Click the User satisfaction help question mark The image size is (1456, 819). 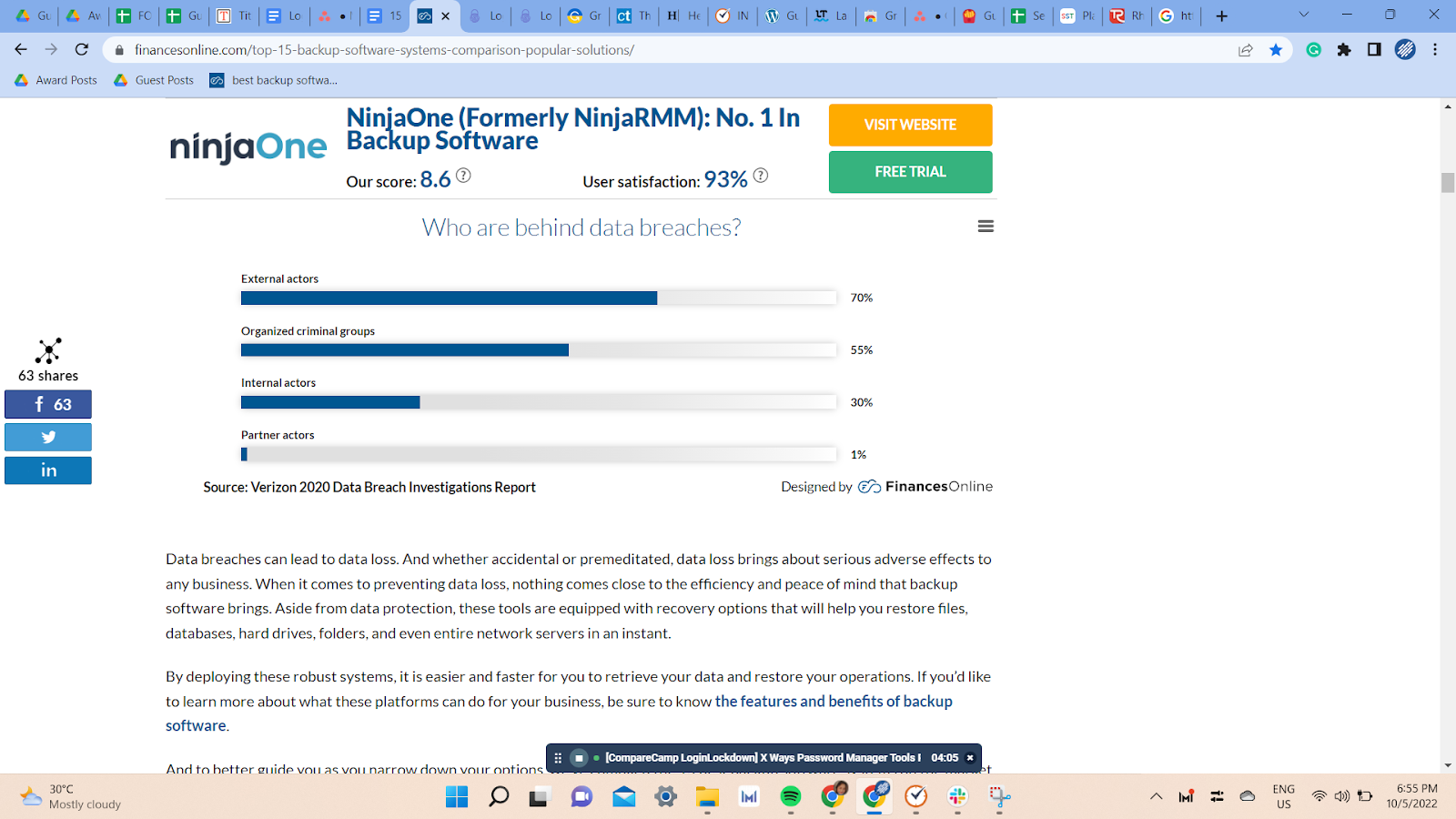[x=761, y=176]
